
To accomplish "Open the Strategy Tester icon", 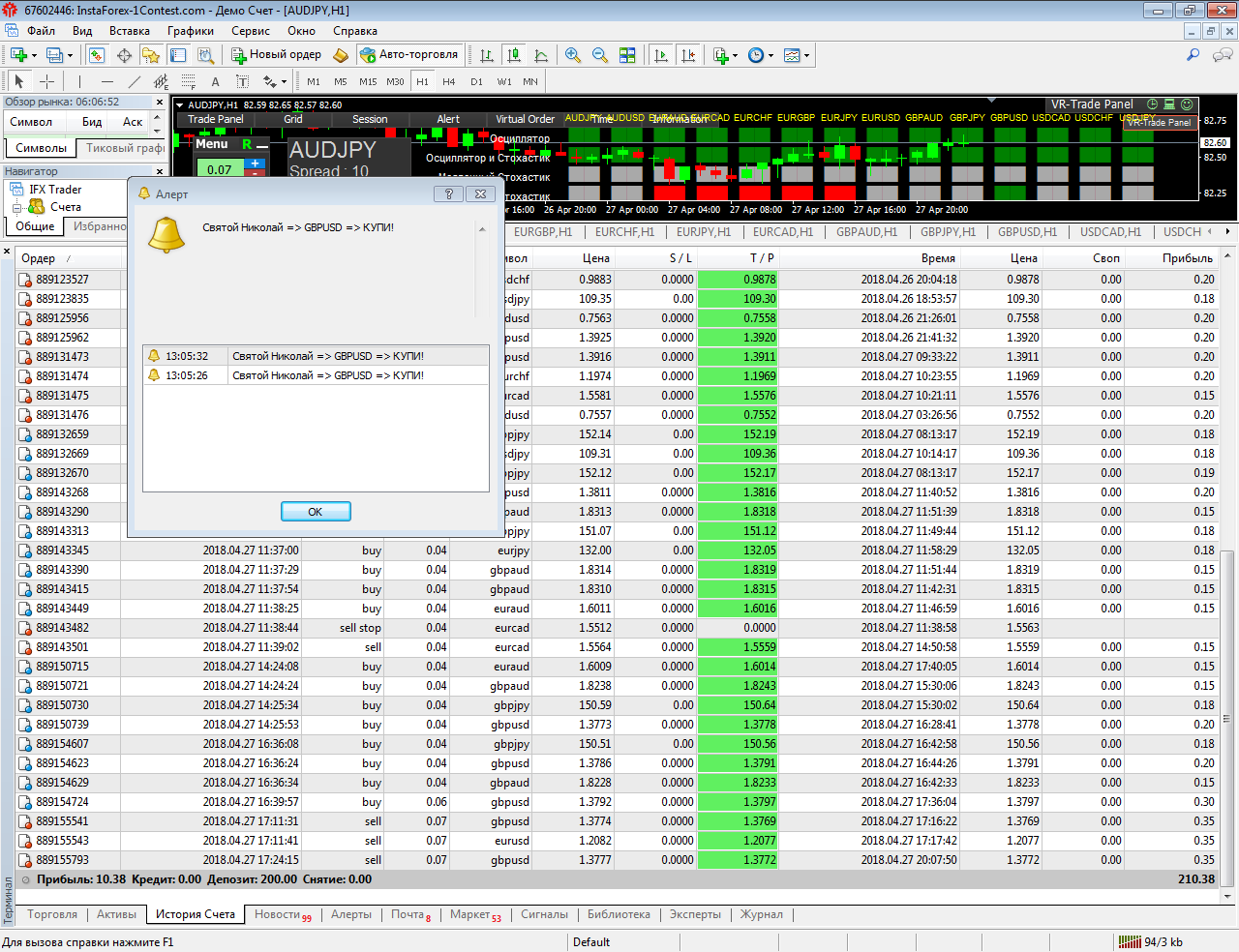I will tap(205, 55).
